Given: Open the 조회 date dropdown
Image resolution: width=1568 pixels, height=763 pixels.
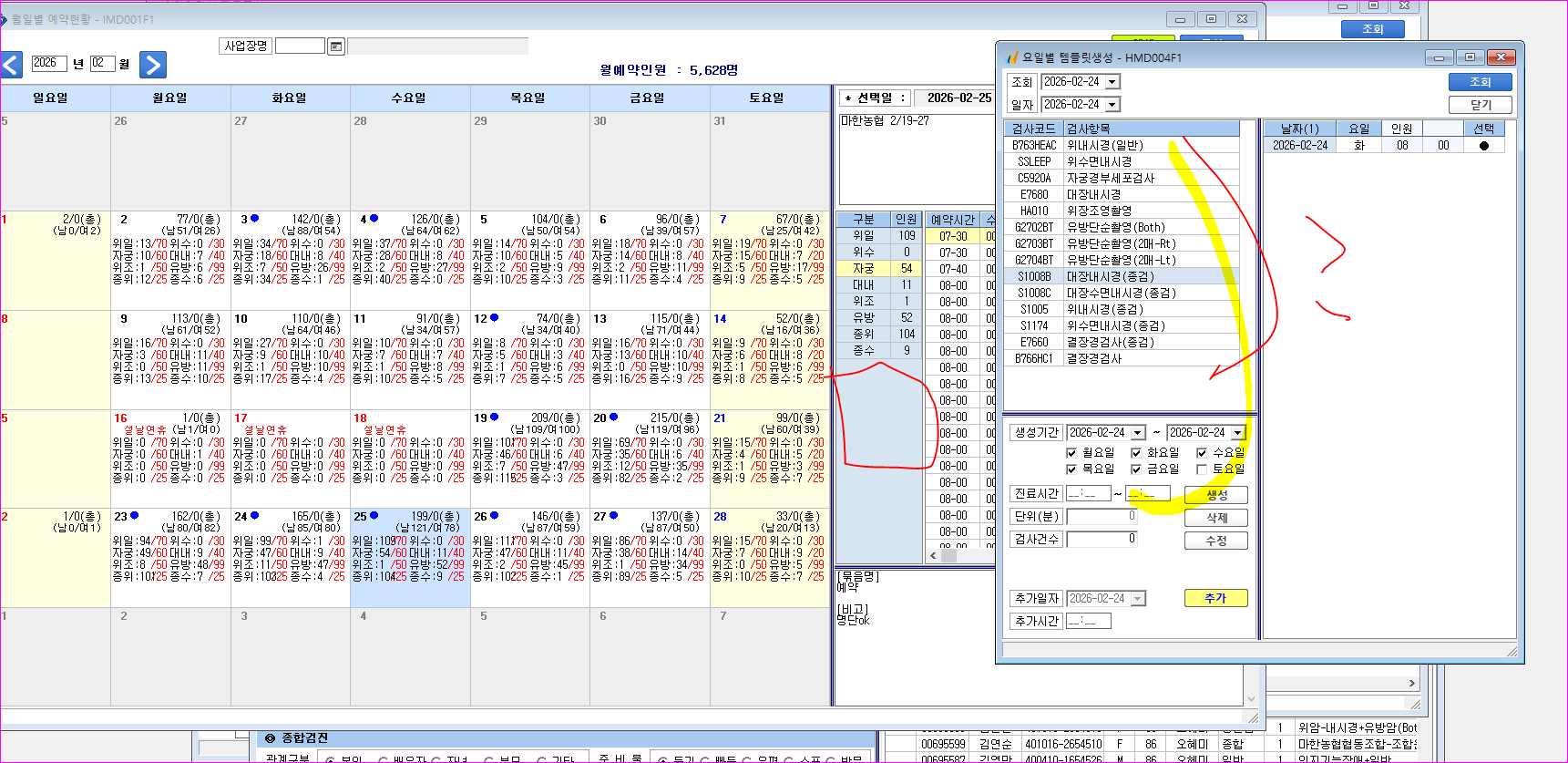Looking at the screenshot, I should tap(1112, 82).
